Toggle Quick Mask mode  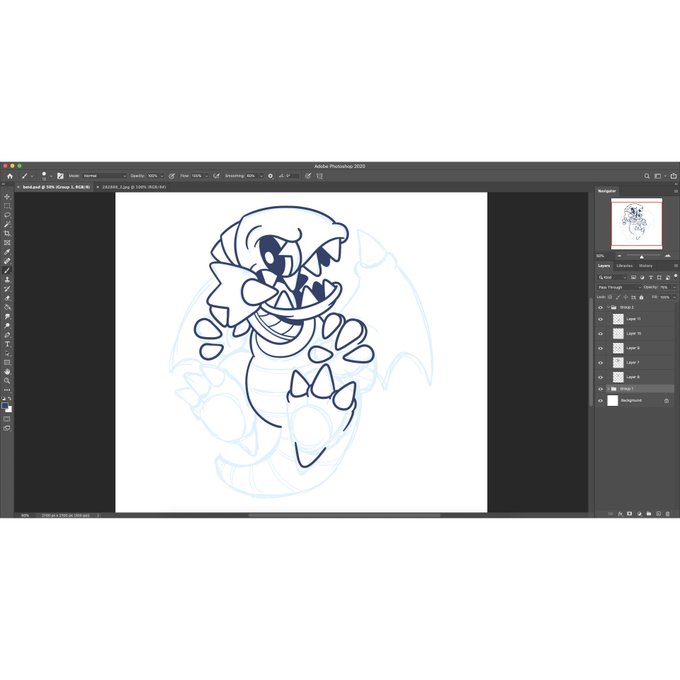click(x=7, y=419)
